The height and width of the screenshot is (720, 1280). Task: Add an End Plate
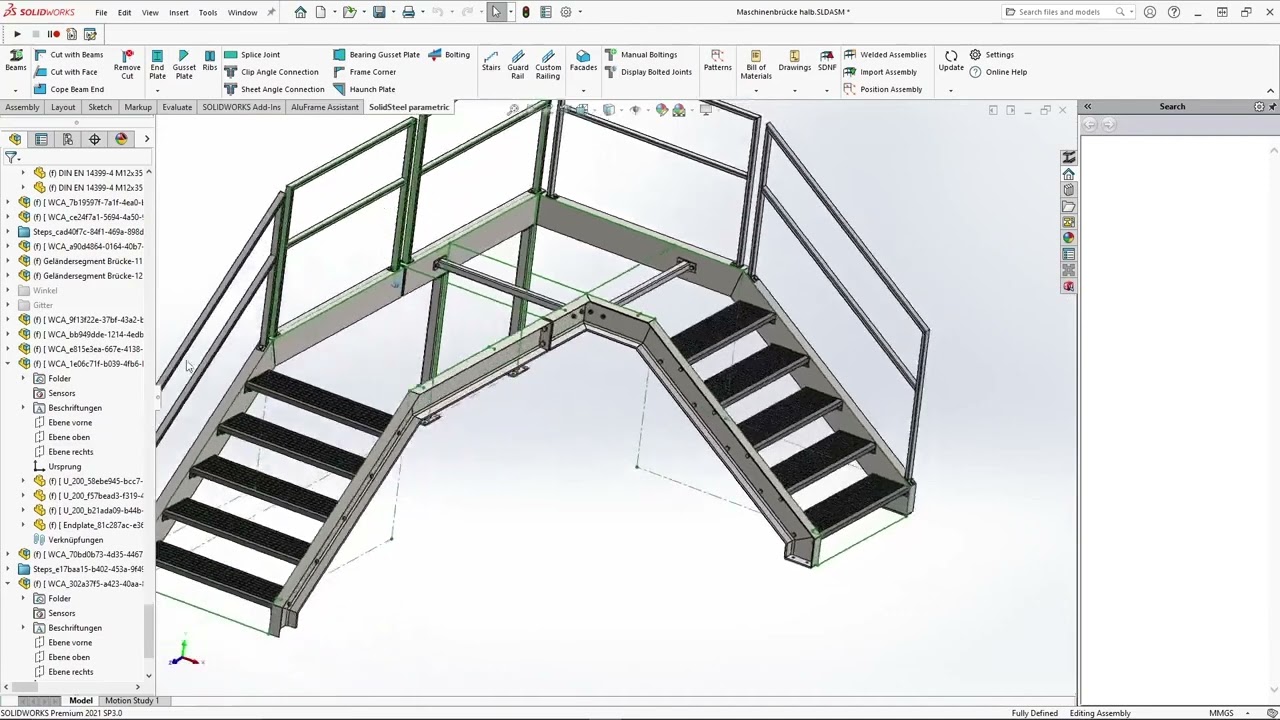(x=157, y=65)
